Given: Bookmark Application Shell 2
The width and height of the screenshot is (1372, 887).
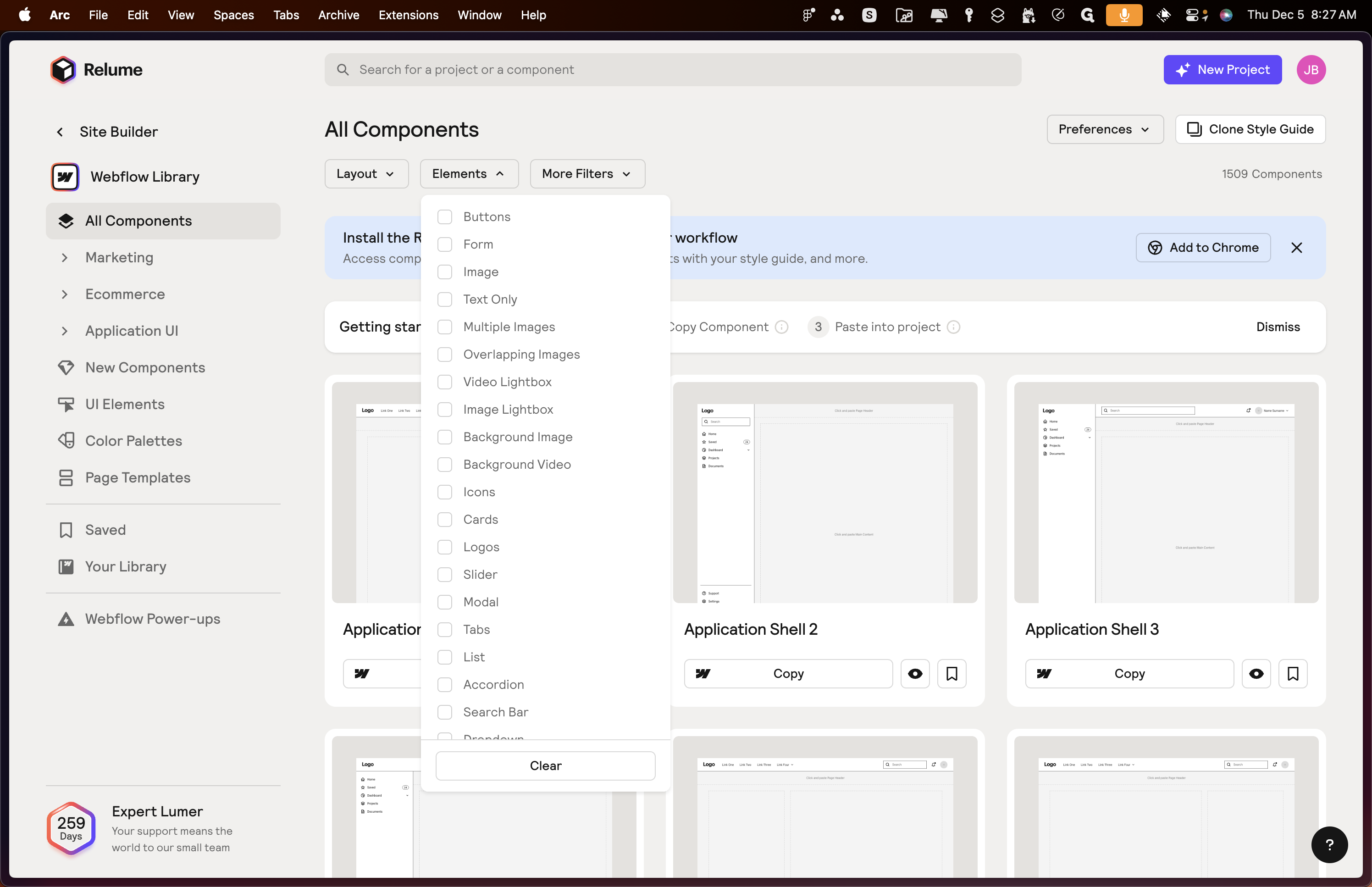Looking at the screenshot, I should tap(952, 674).
